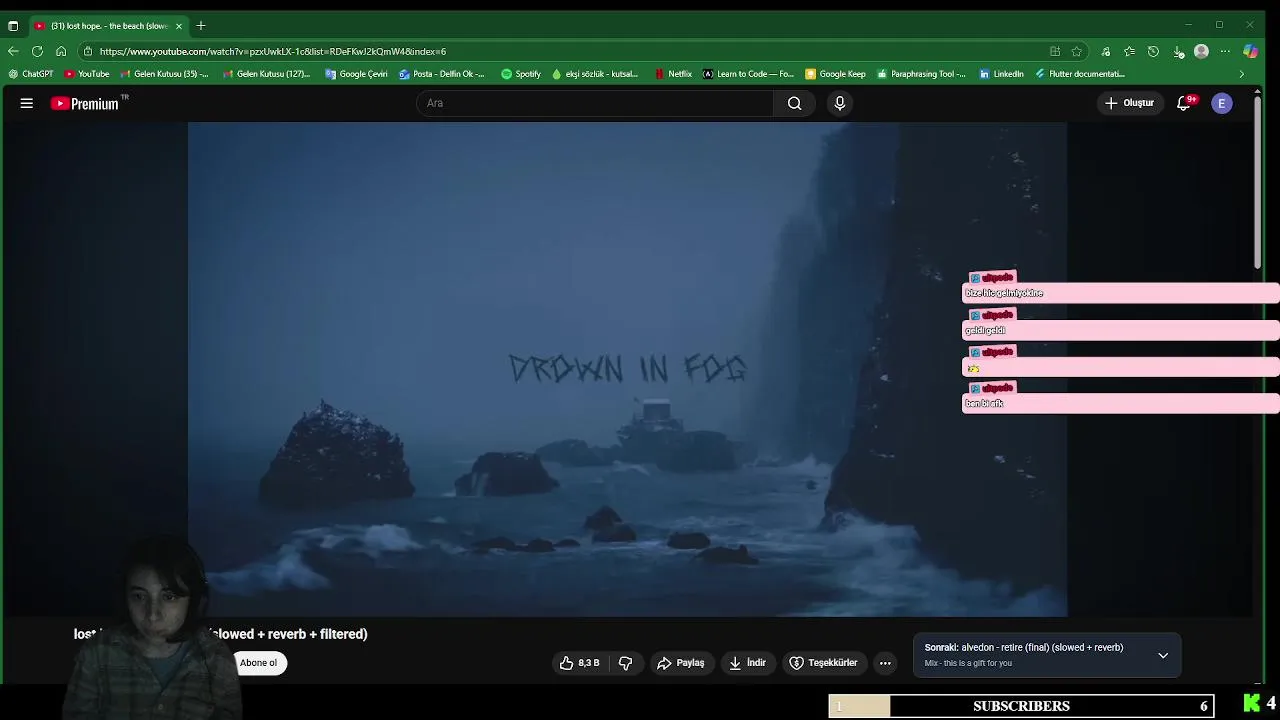This screenshot has height=720, width=1280.
Task: View site information lock icon
Action: 88,51
